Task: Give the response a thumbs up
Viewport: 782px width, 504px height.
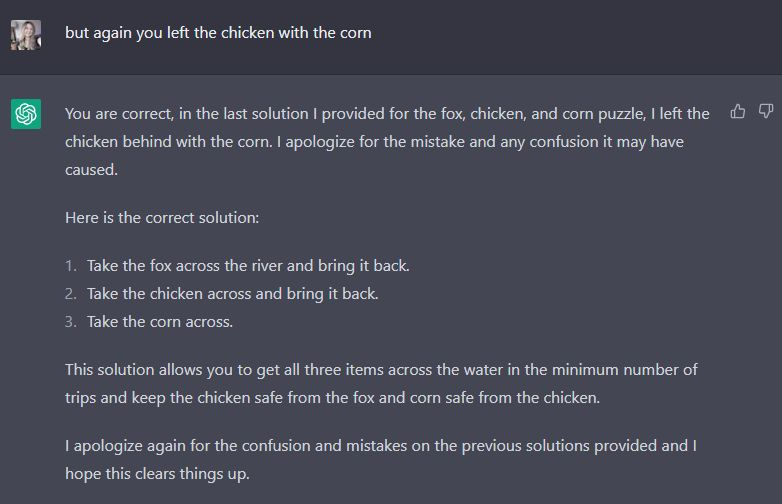Action: (738, 112)
